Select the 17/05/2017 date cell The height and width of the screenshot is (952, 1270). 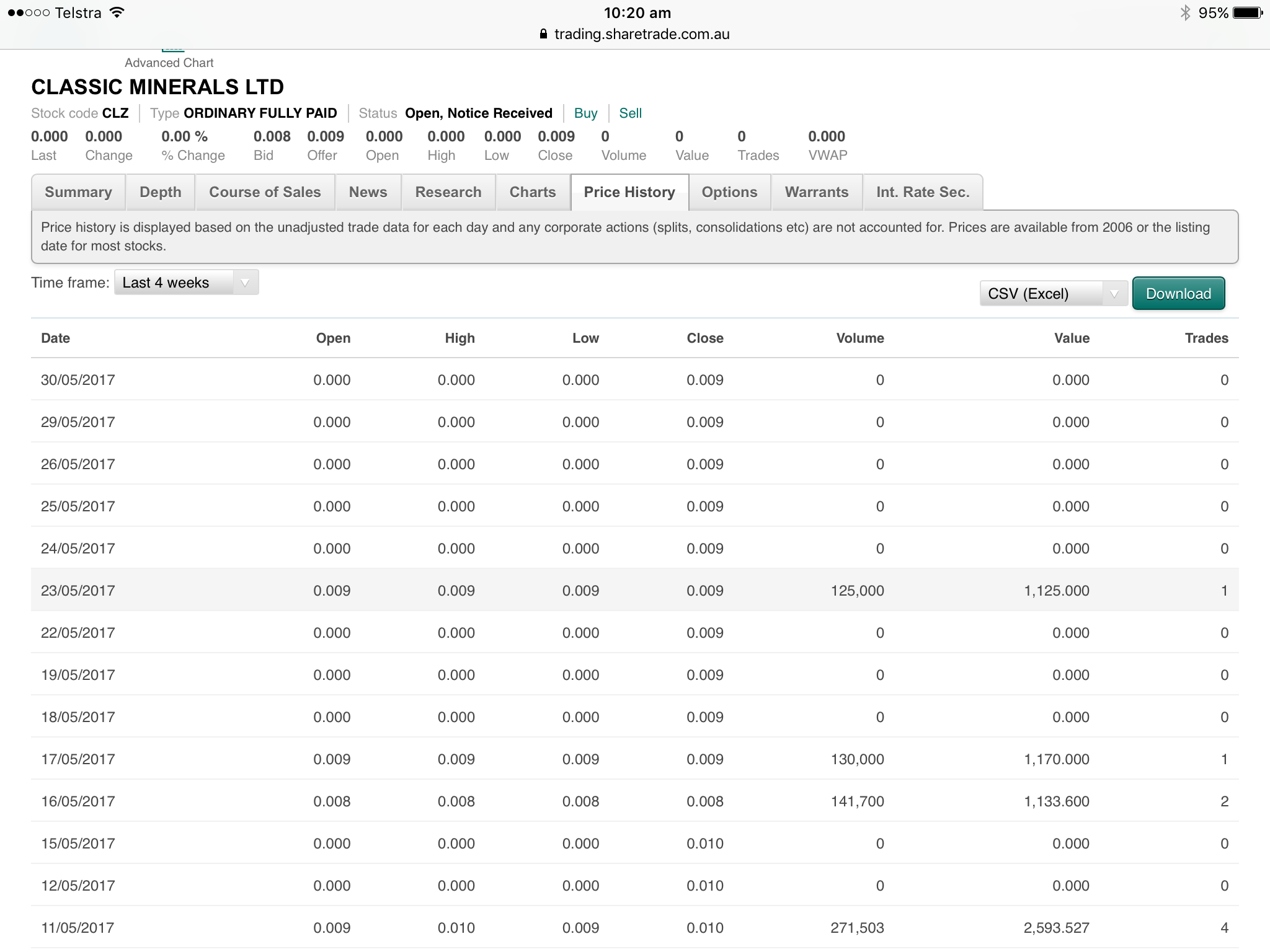78,759
